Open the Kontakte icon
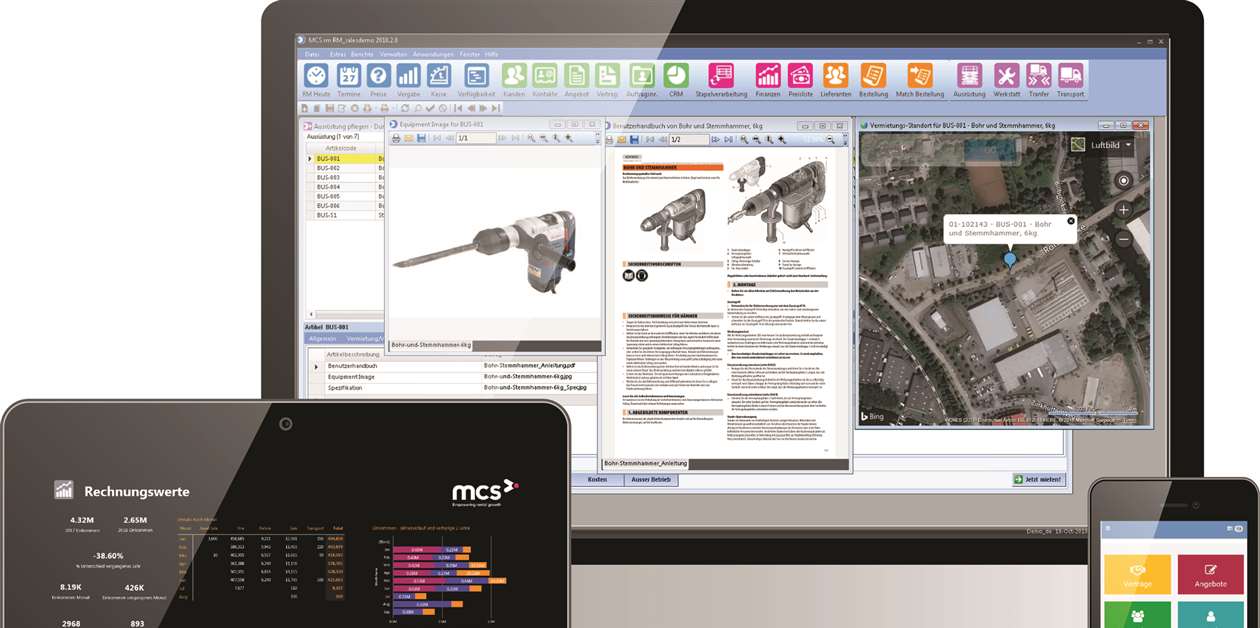Screen dimensions: 1260x628 [x=545, y=76]
